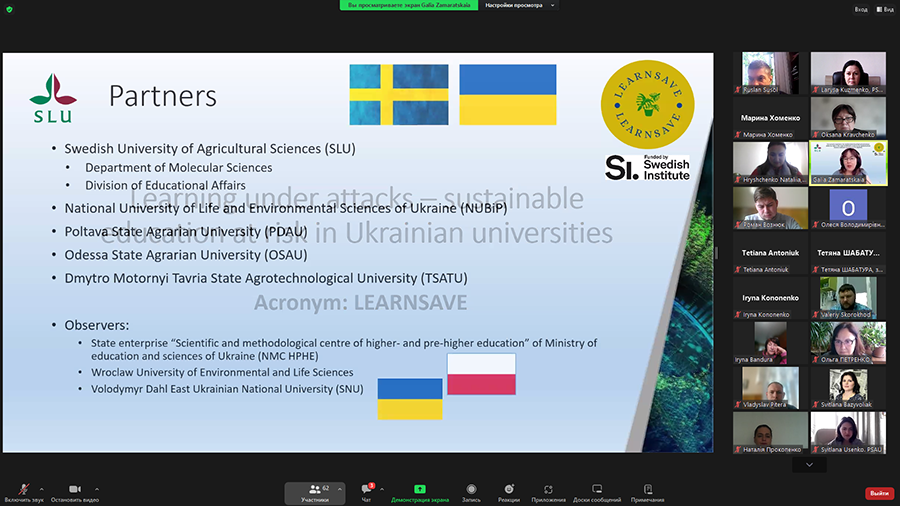Click 'Acronym: LEARNSAVE' faded text
This screenshot has height=506, width=900.
[x=360, y=302]
